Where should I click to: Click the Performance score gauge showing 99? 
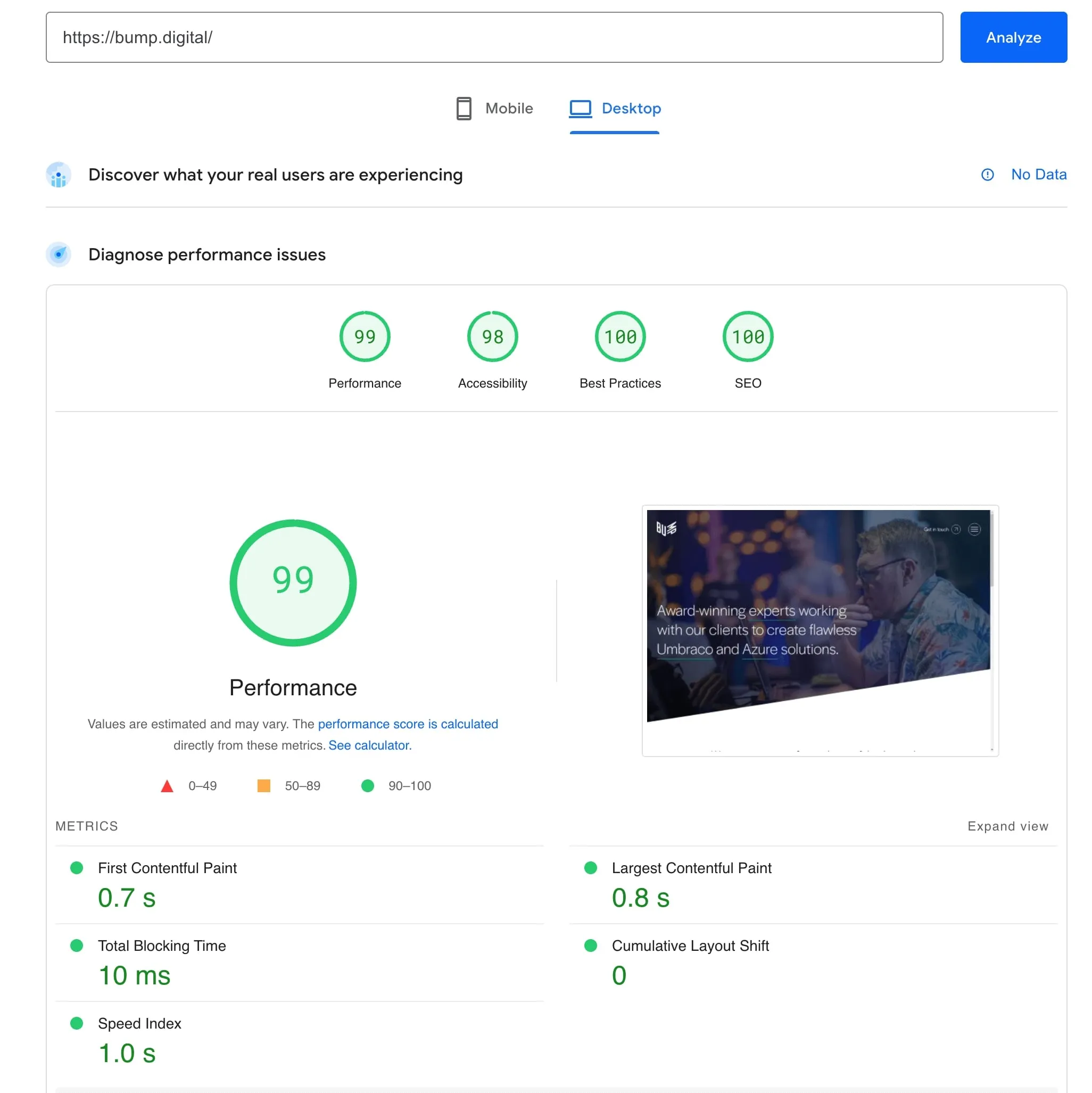click(x=364, y=336)
